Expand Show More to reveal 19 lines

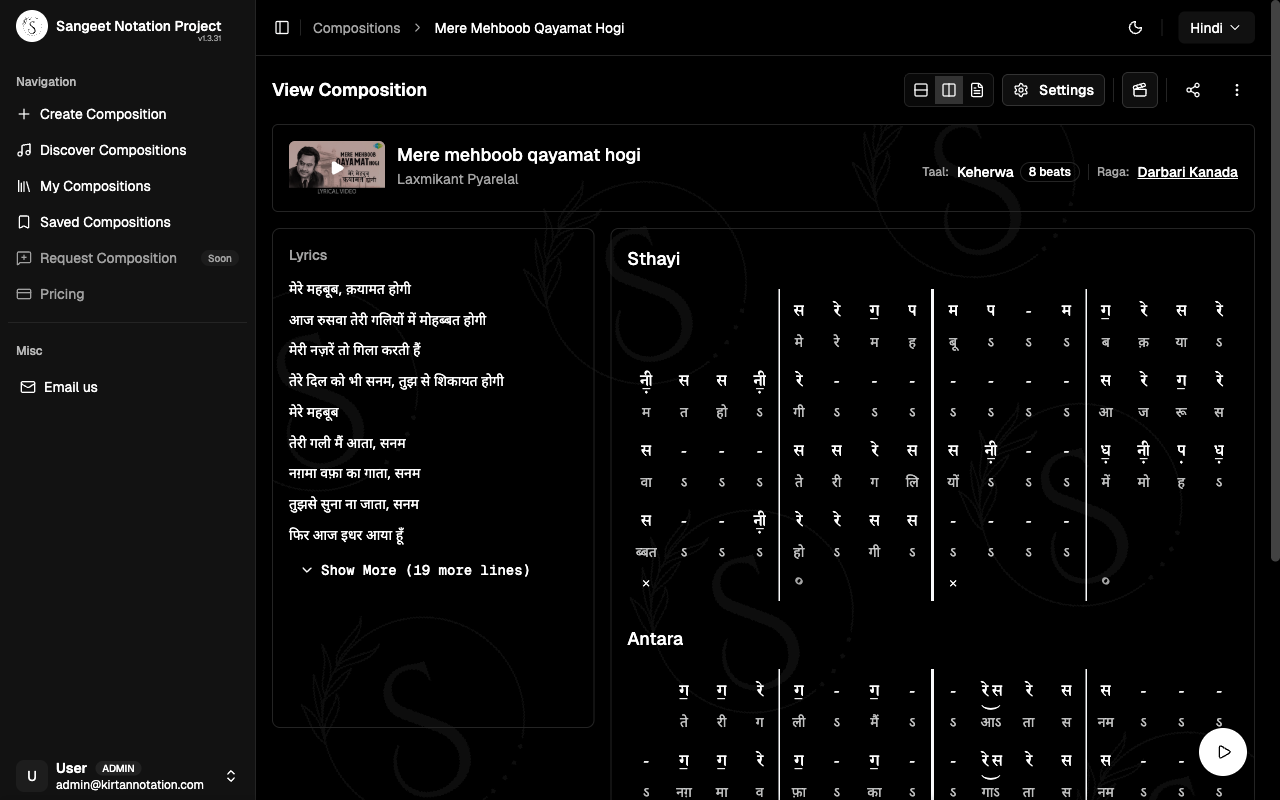(416, 570)
